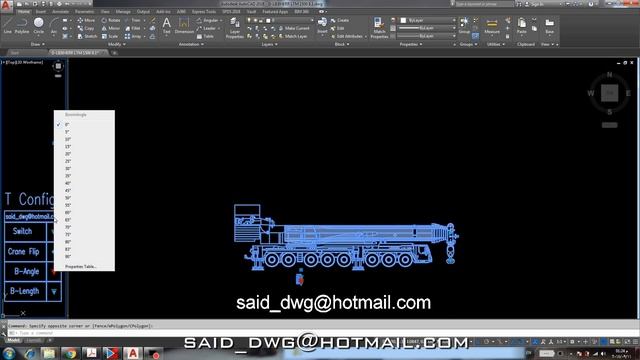Switch to Model layout tab
The height and width of the screenshot is (360, 640).
[13, 340]
